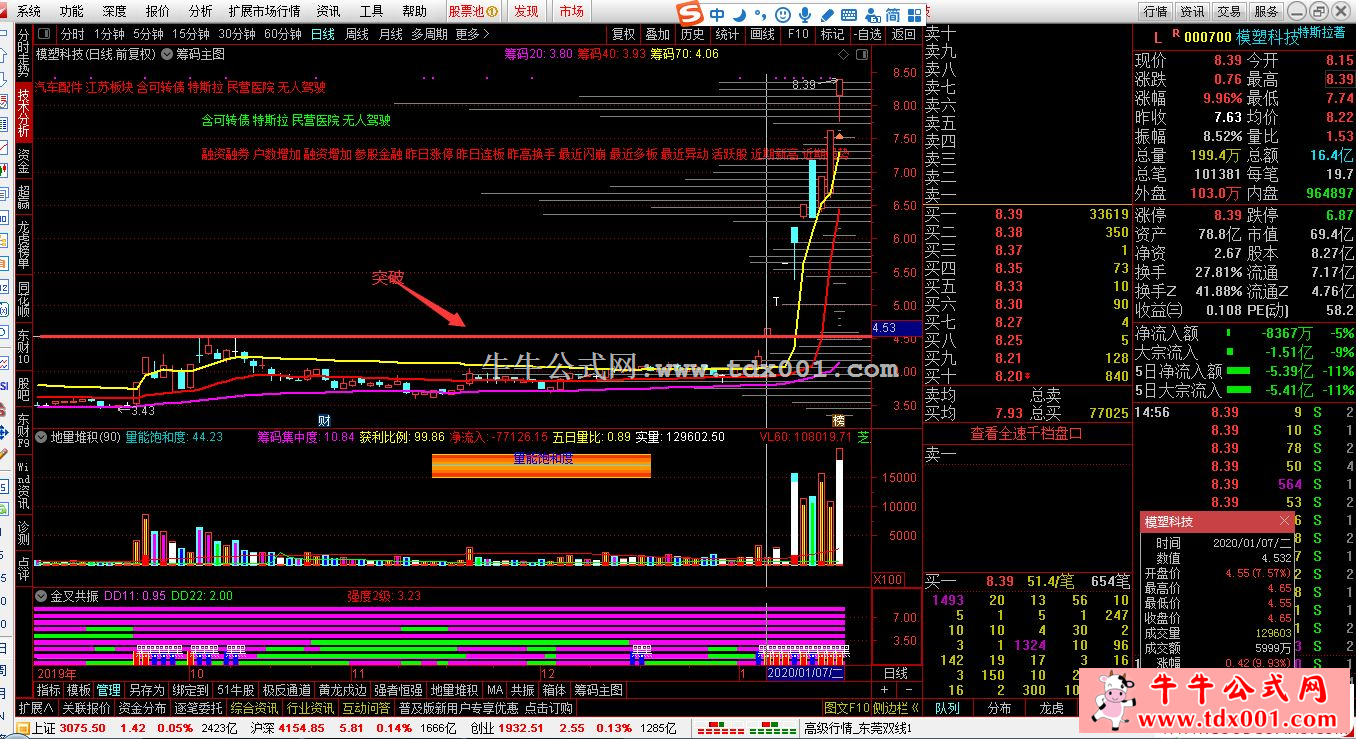Toggle the 叠加 overlay button

click(x=657, y=33)
